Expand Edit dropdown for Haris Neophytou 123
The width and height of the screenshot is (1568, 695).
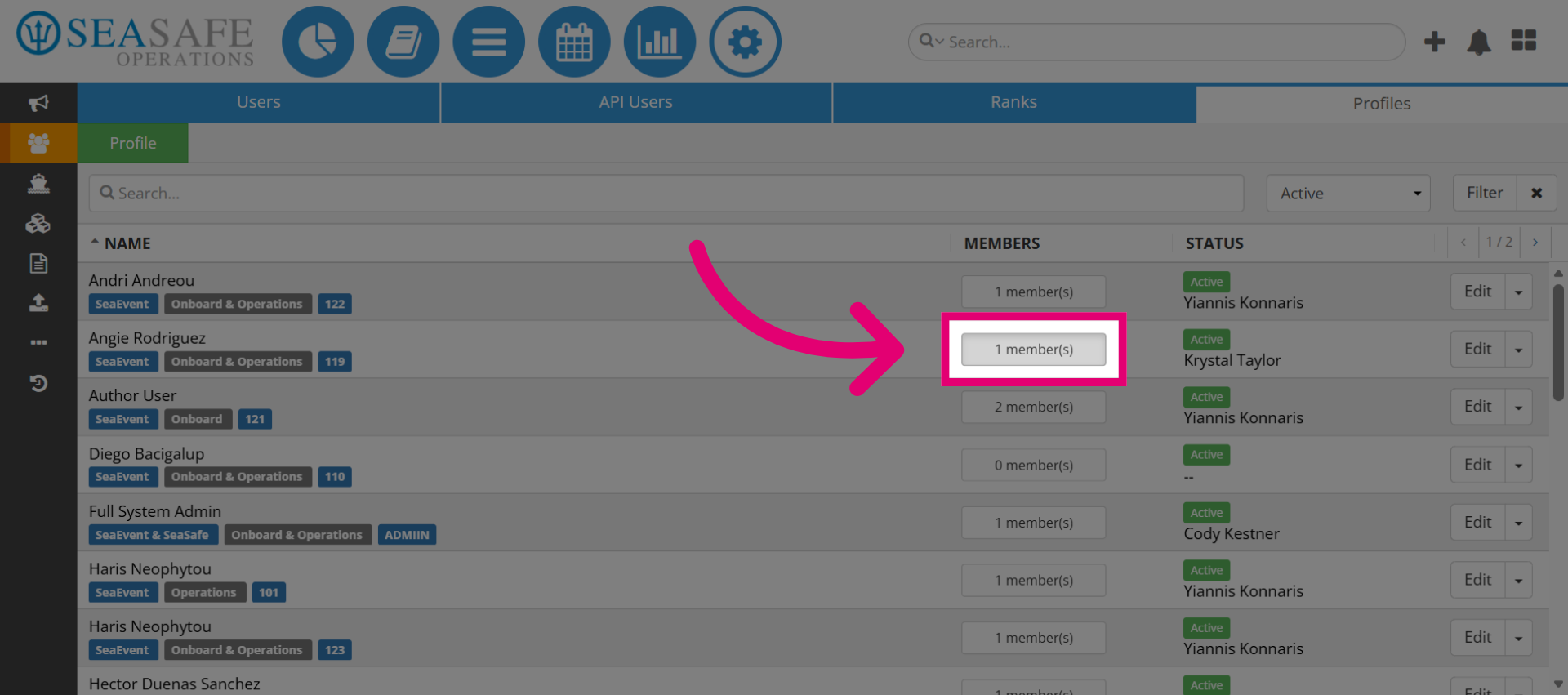tap(1519, 638)
